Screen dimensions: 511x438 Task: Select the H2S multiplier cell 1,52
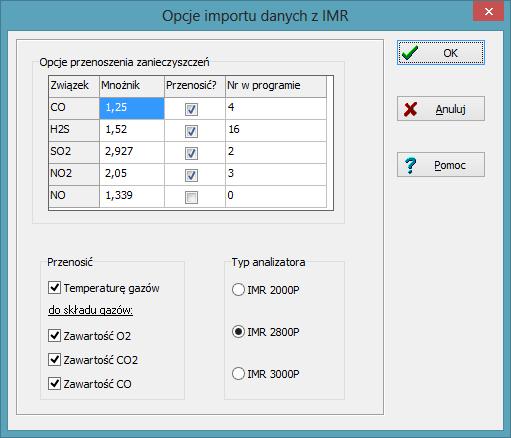(x=132, y=130)
